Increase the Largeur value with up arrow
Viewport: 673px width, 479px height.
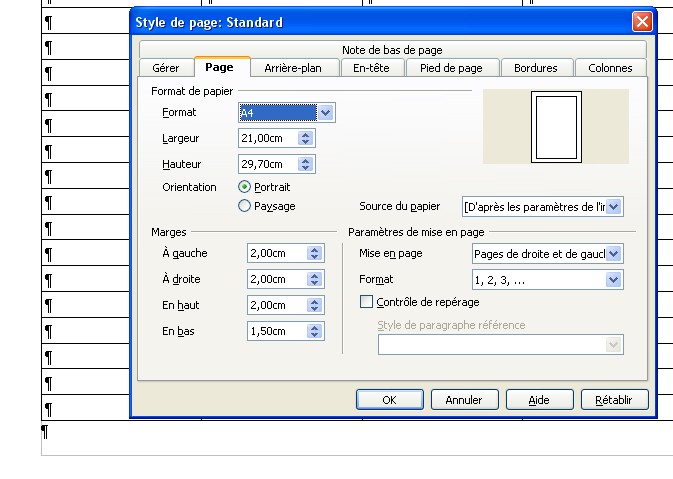coord(306,135)
